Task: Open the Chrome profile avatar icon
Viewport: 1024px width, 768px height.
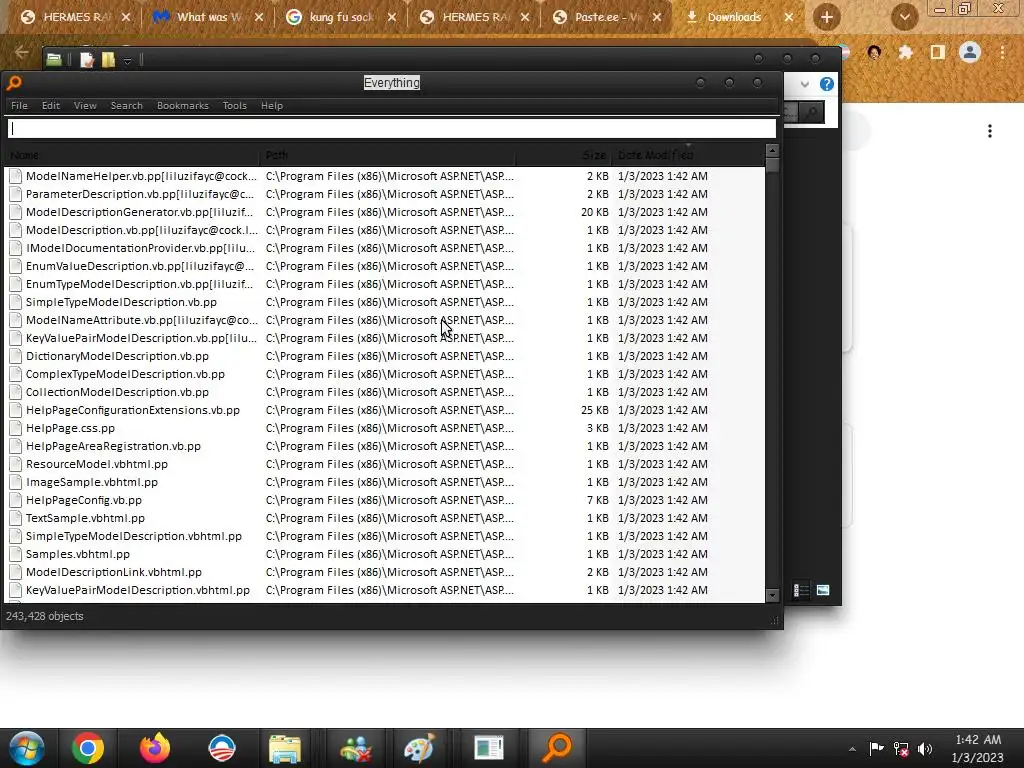Action: tap(970, 52)
